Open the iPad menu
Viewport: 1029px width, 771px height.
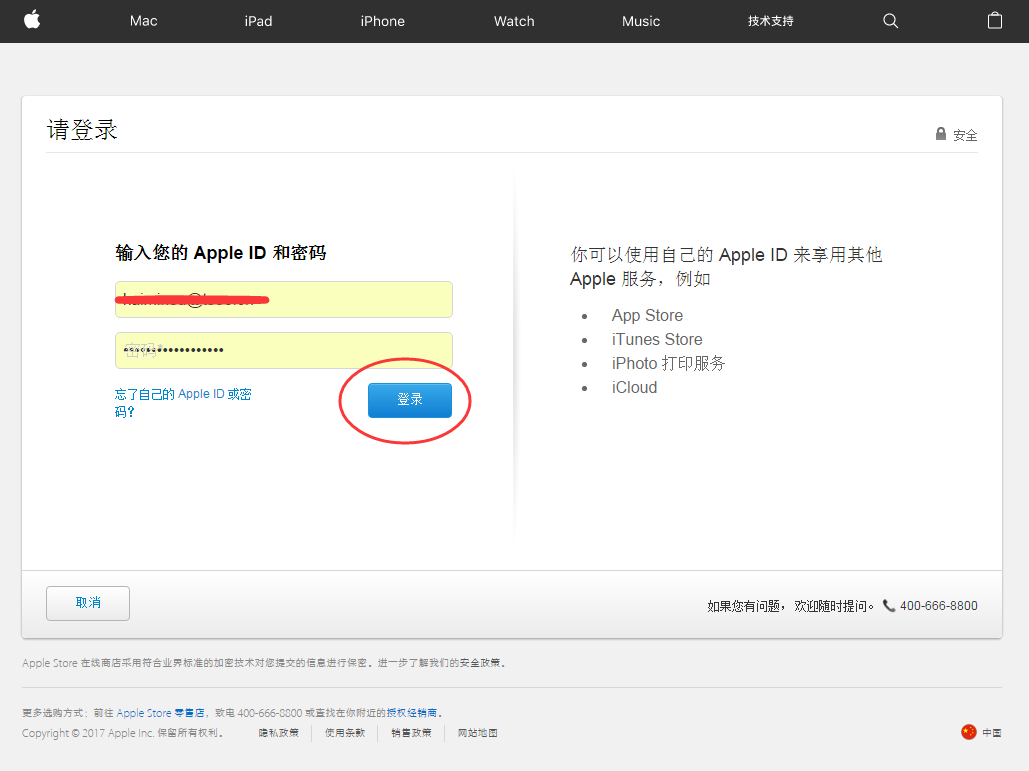[x=258, y=21]
